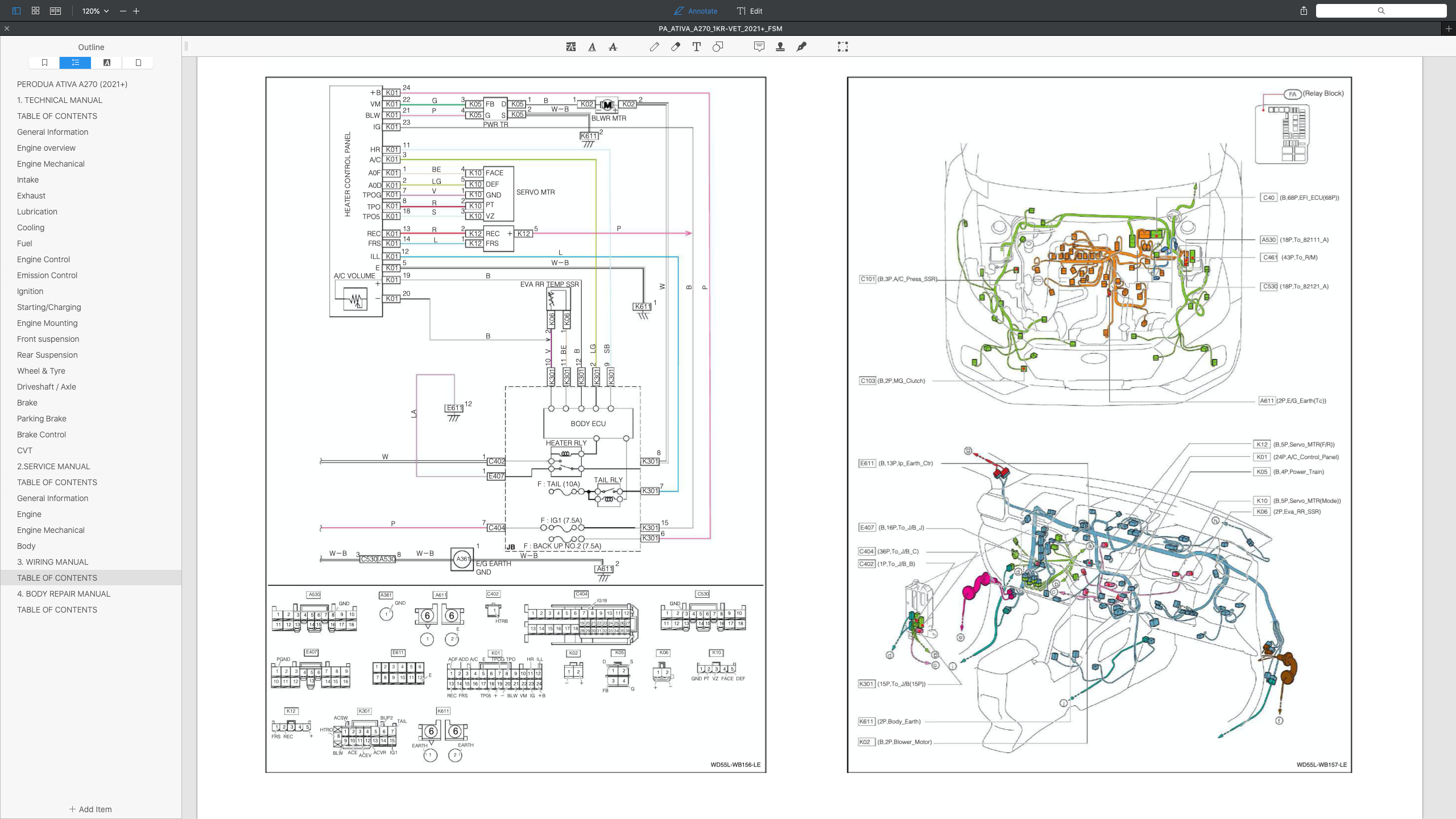The image size is (1456, 819).
Task: Select the Shapes tool
Action: pyautogui.click(x=718, y=47)
